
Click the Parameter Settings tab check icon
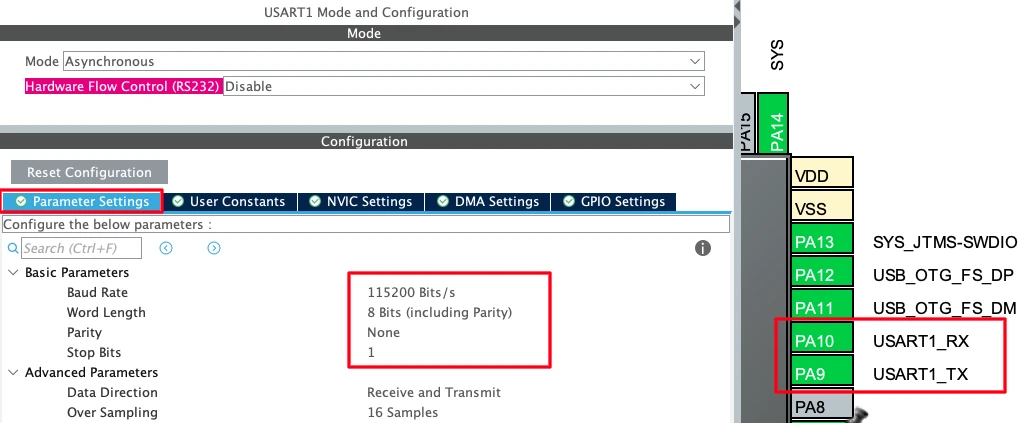(x=21, y=201)
